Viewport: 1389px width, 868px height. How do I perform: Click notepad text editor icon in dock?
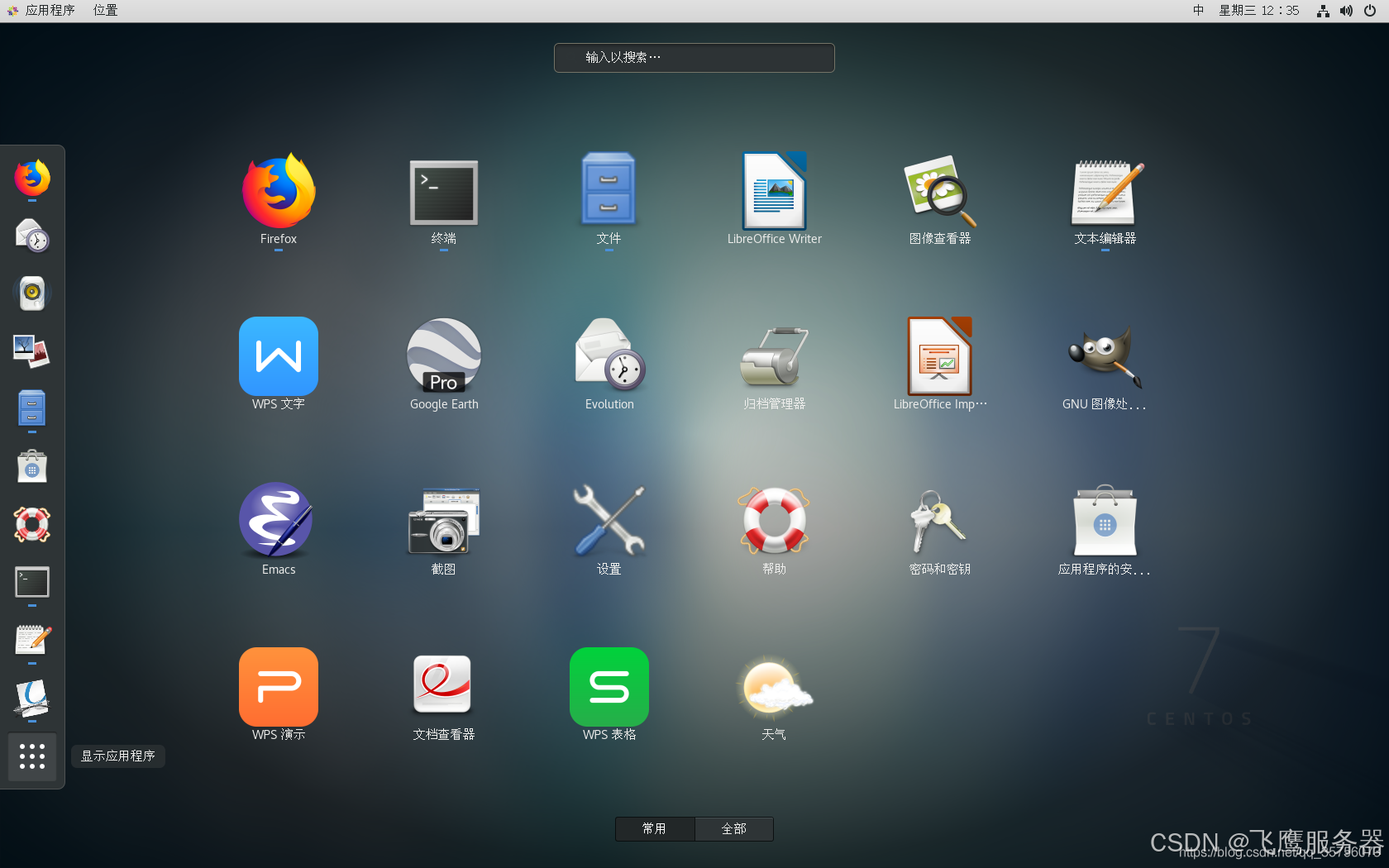pyautogui.click(x=32, y=641)
